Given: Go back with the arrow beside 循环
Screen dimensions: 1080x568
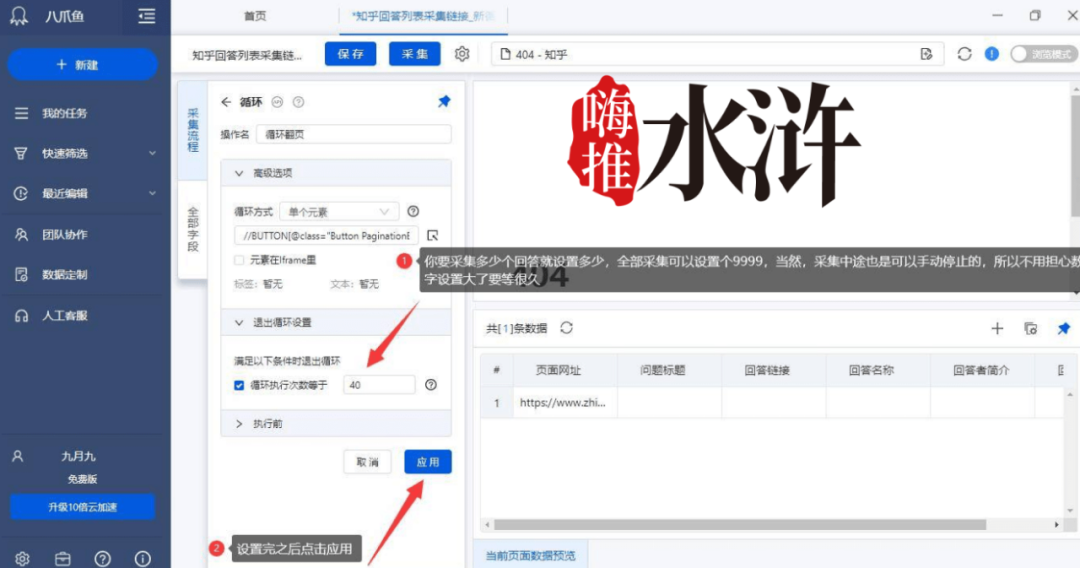Looking at the screenshot, I should [226, 102].
